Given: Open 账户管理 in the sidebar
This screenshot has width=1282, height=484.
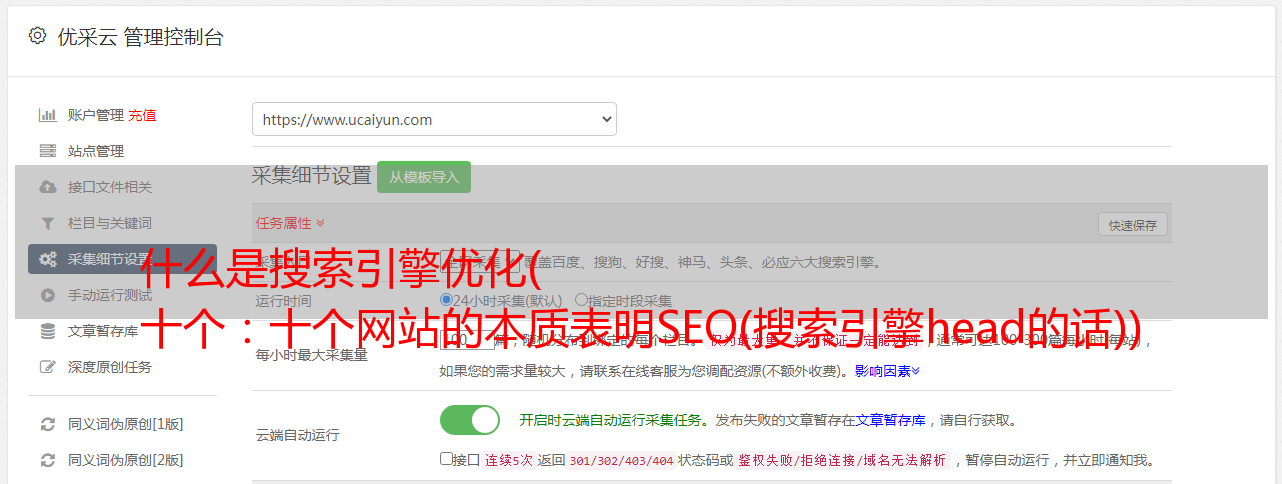Looking at the screenshot, I should click(96, 115).
